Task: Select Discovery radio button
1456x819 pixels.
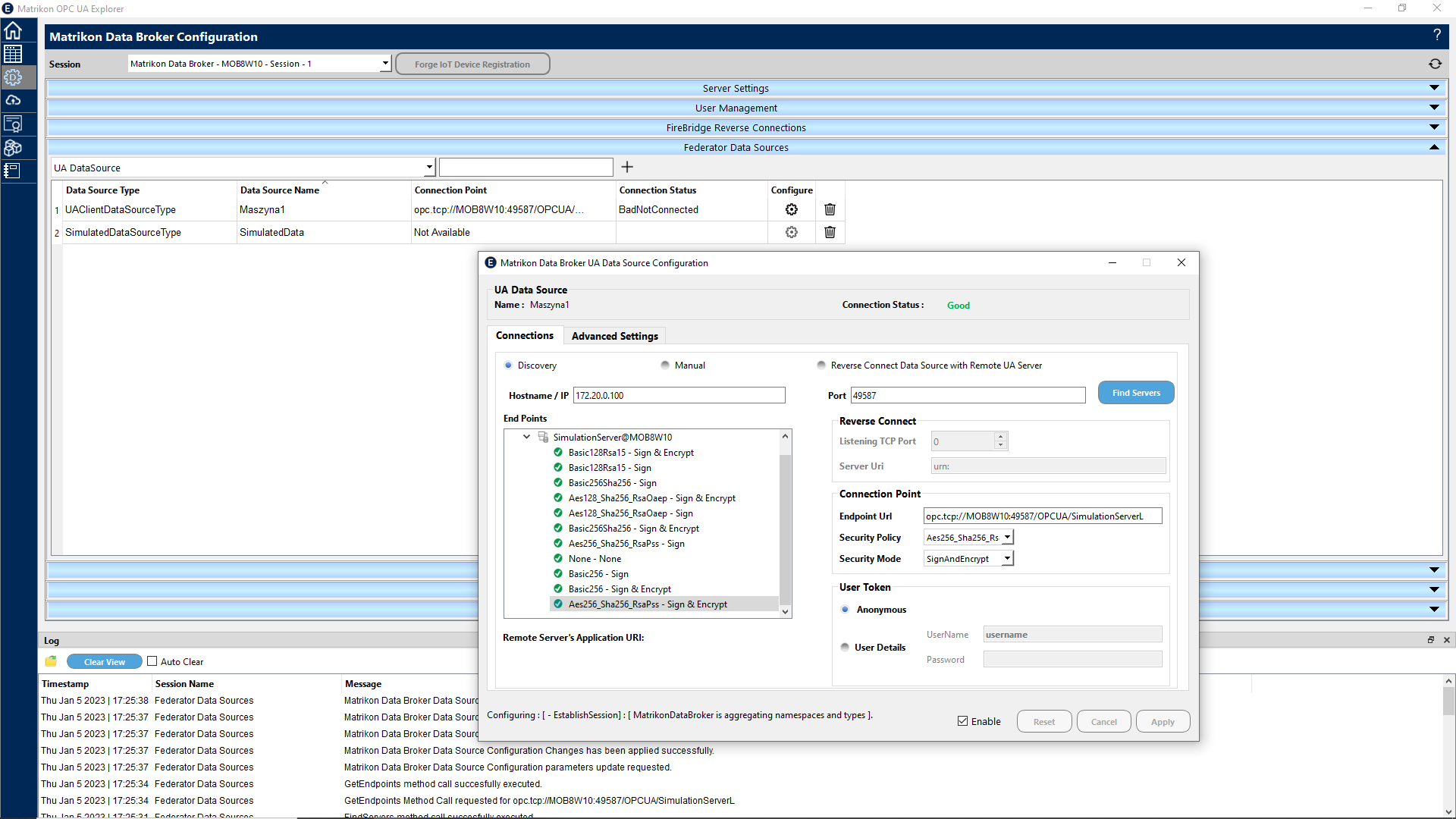Action: coord(508,366)
